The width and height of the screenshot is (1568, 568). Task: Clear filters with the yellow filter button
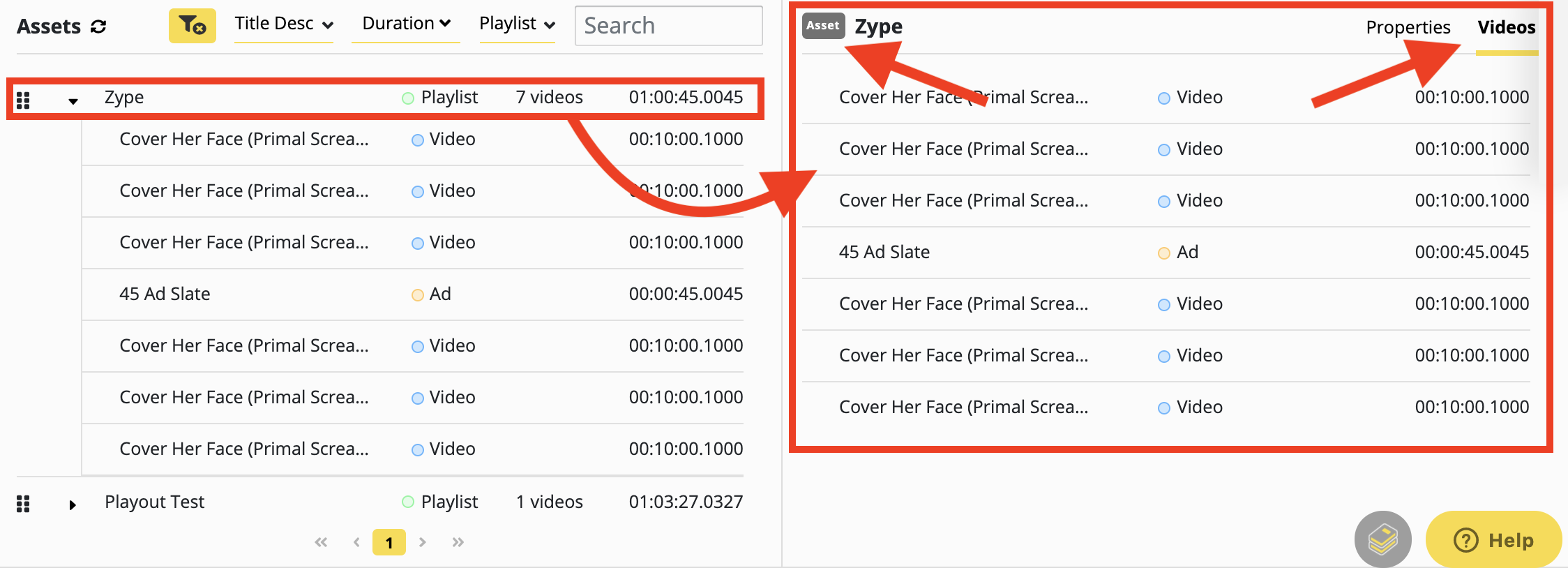[x=193, y=26]
